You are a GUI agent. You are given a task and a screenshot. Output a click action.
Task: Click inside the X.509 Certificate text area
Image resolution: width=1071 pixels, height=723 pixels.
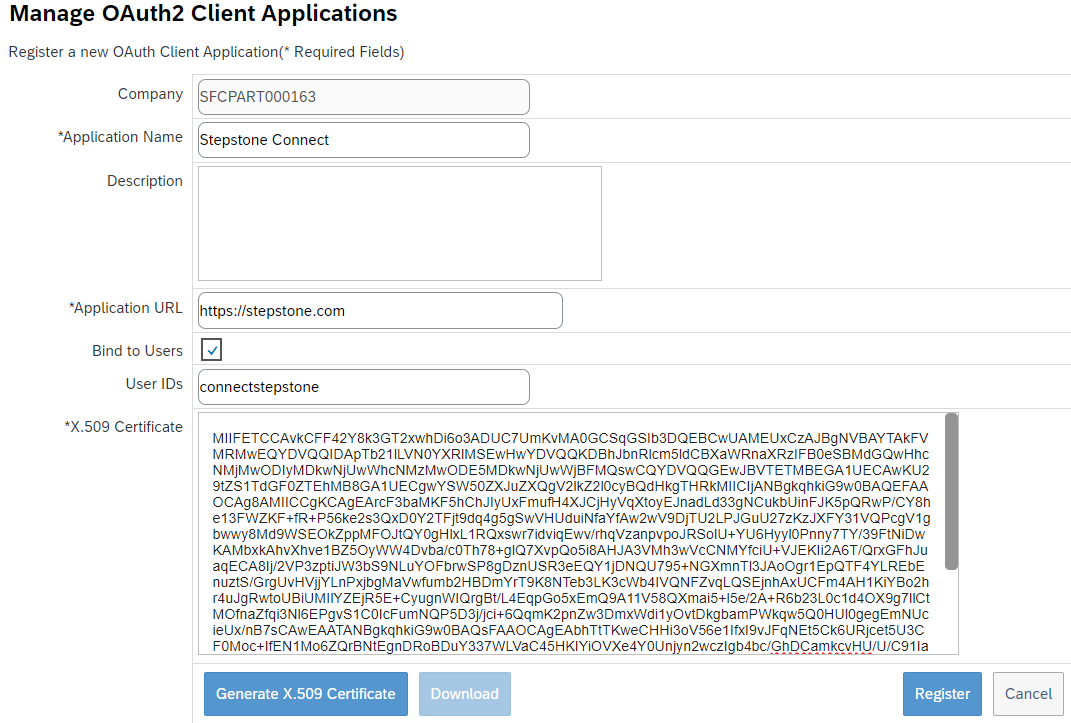point(570,530)
